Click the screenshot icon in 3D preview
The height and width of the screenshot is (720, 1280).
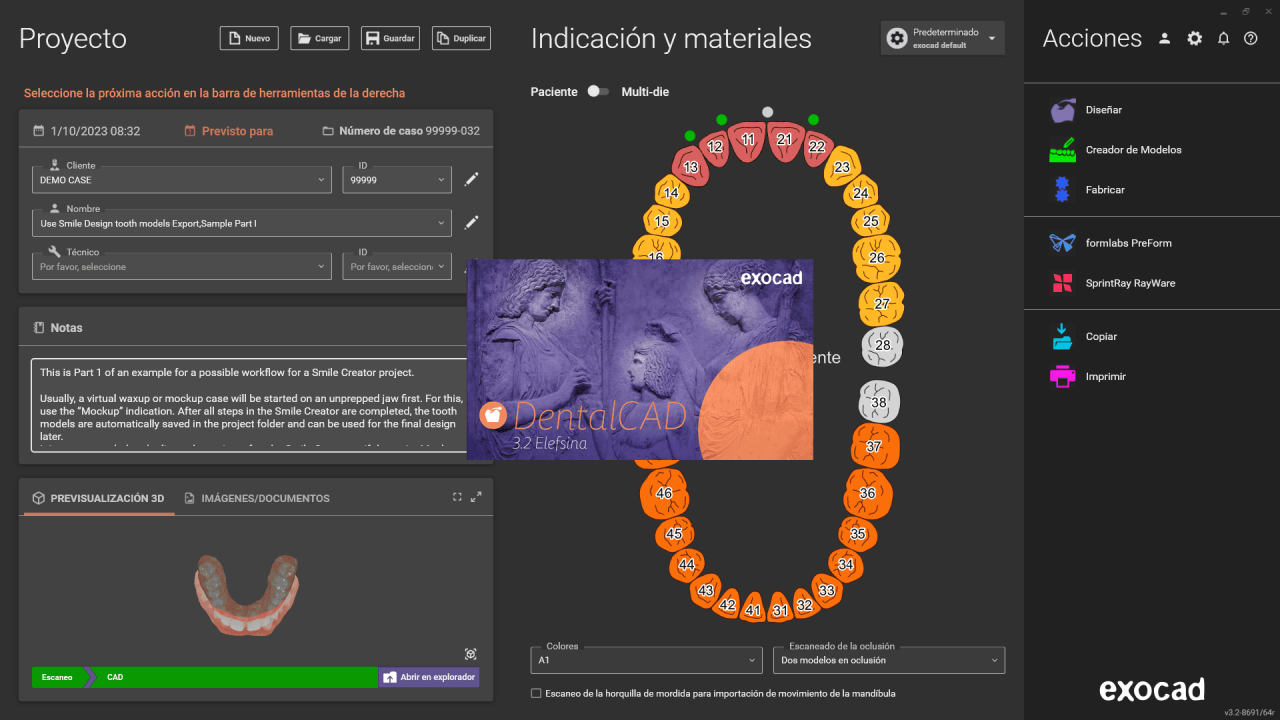(x=471, y=654)
